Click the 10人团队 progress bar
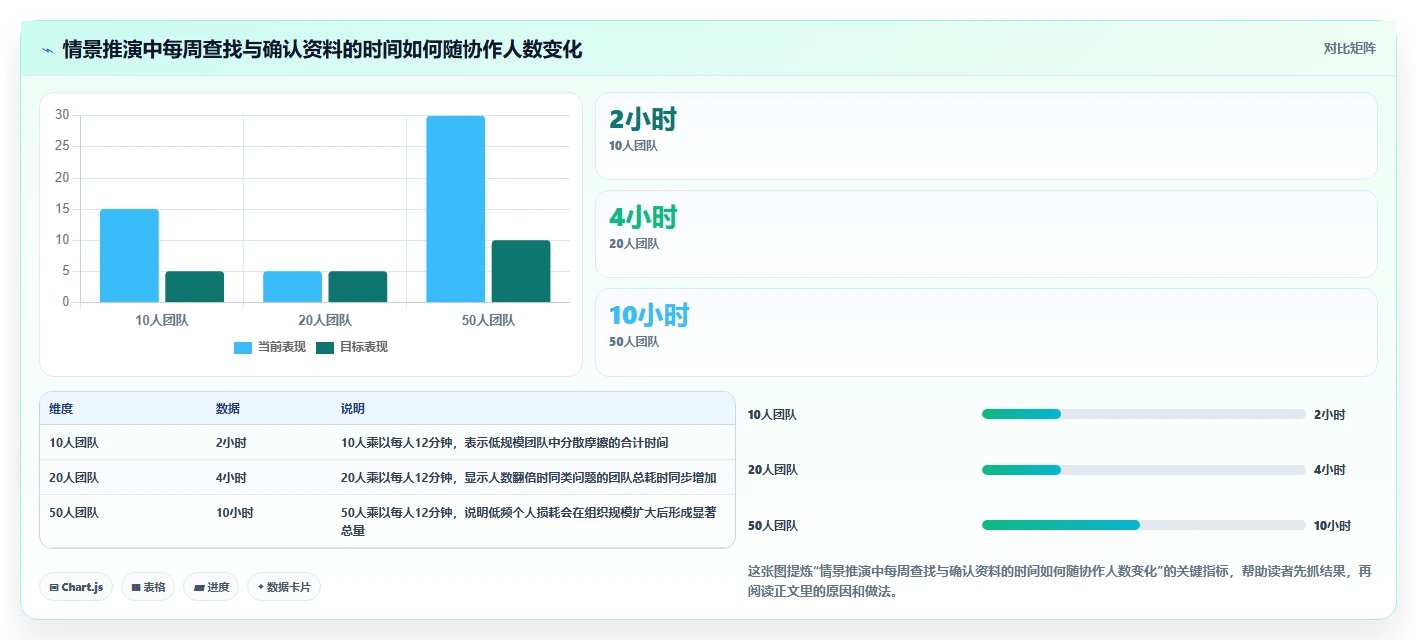Viewport: 1417px width, 640px height. (x=1144, y=414)
